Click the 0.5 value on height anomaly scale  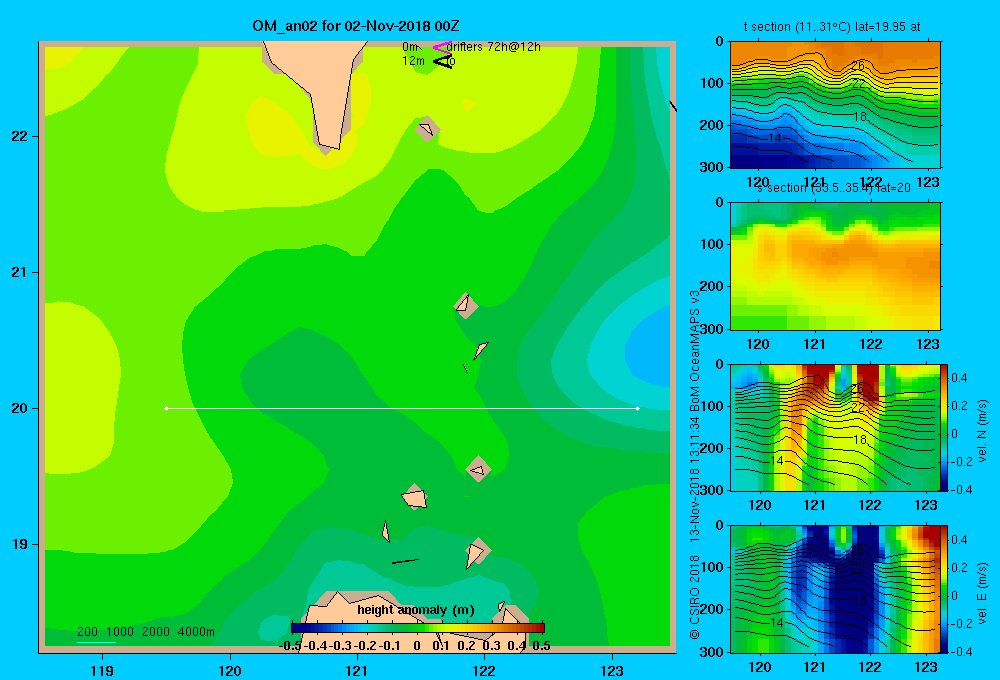pos(541,646)
